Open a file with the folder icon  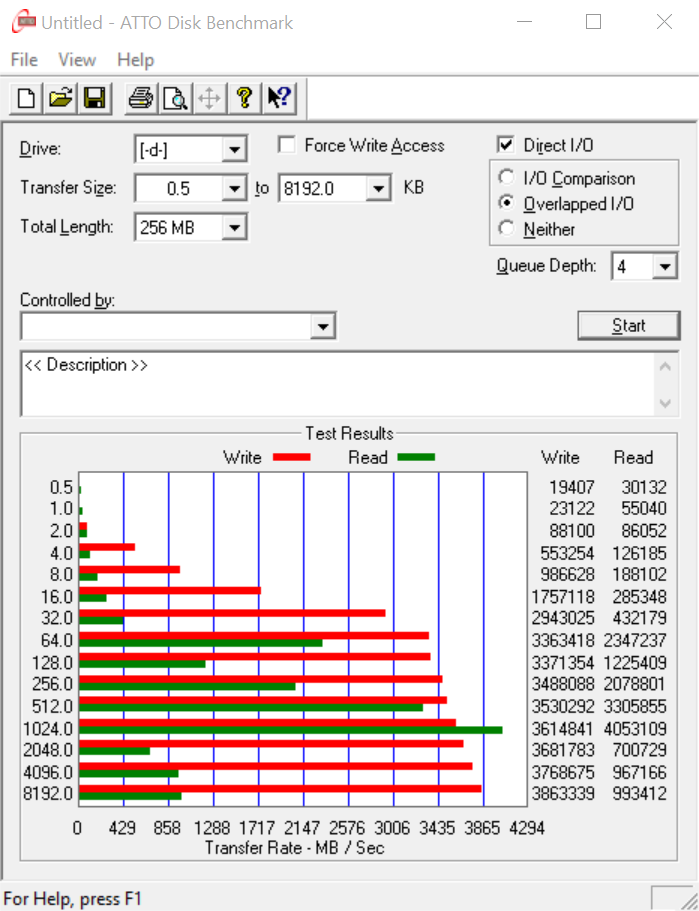tap(60, 98)
